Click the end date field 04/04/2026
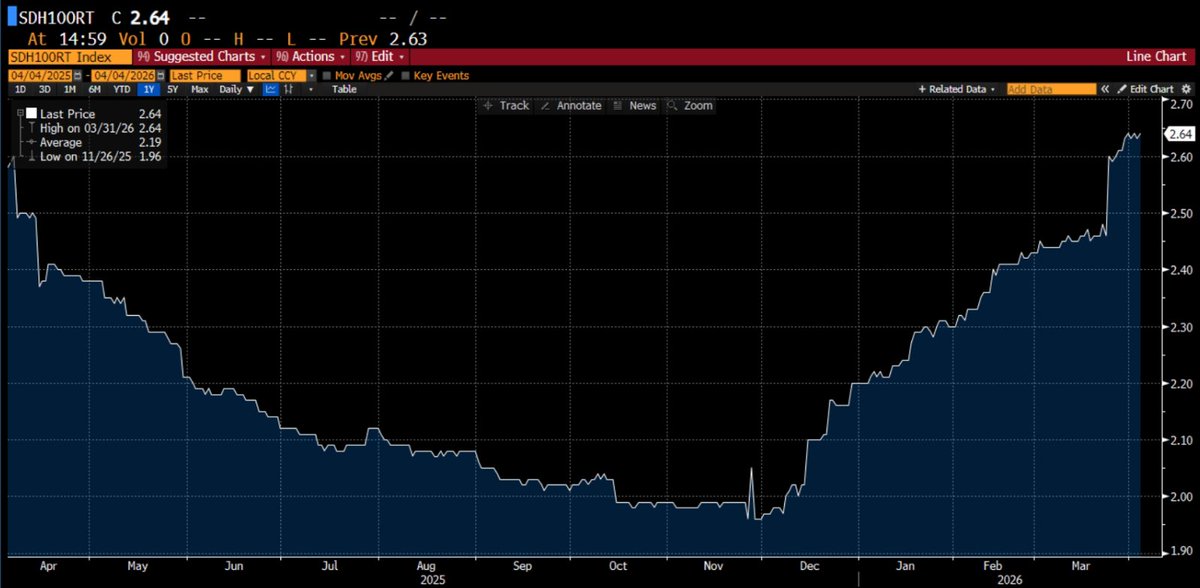 pos(123,76)
